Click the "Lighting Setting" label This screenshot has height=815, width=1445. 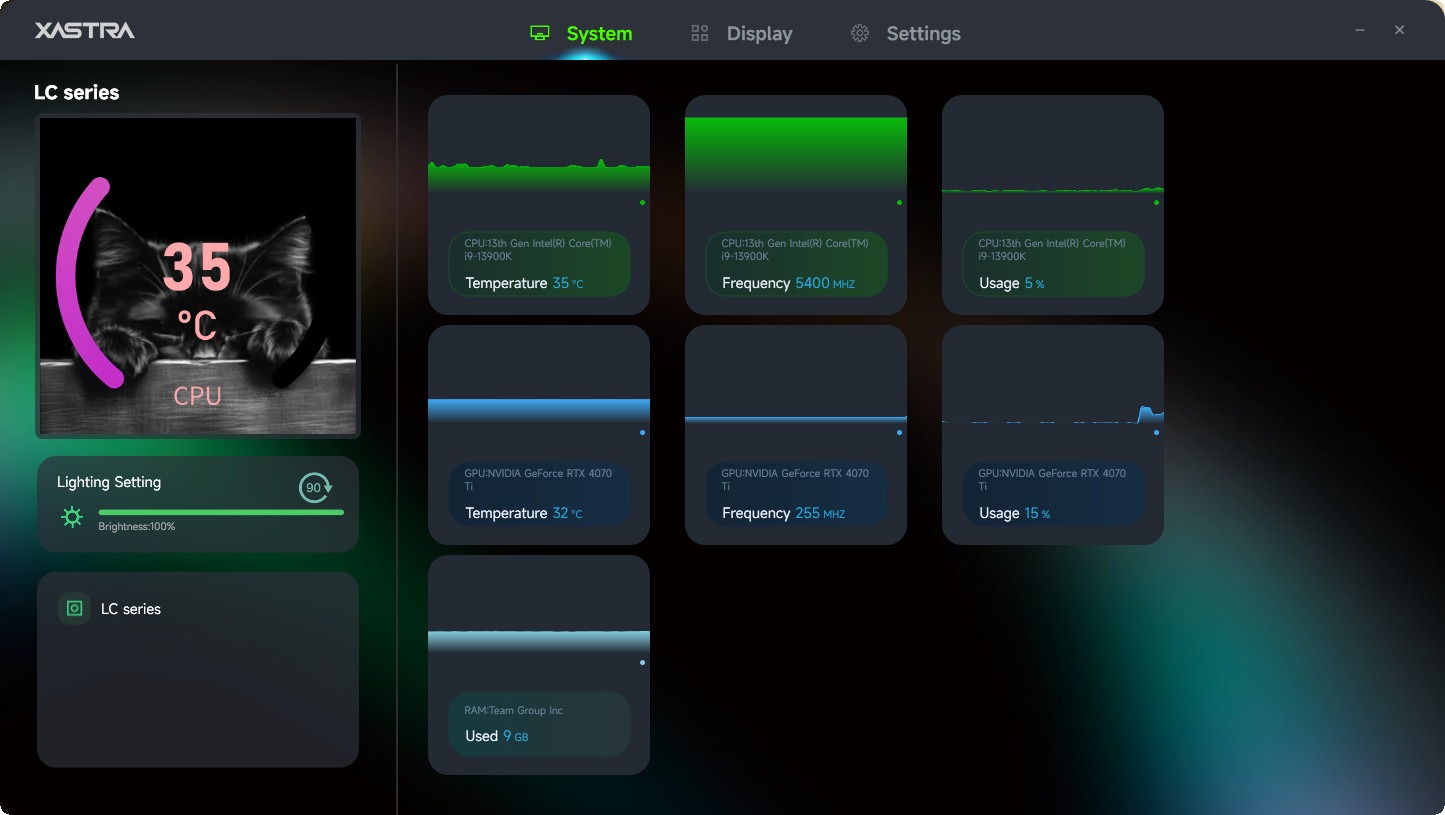[109, 482]
